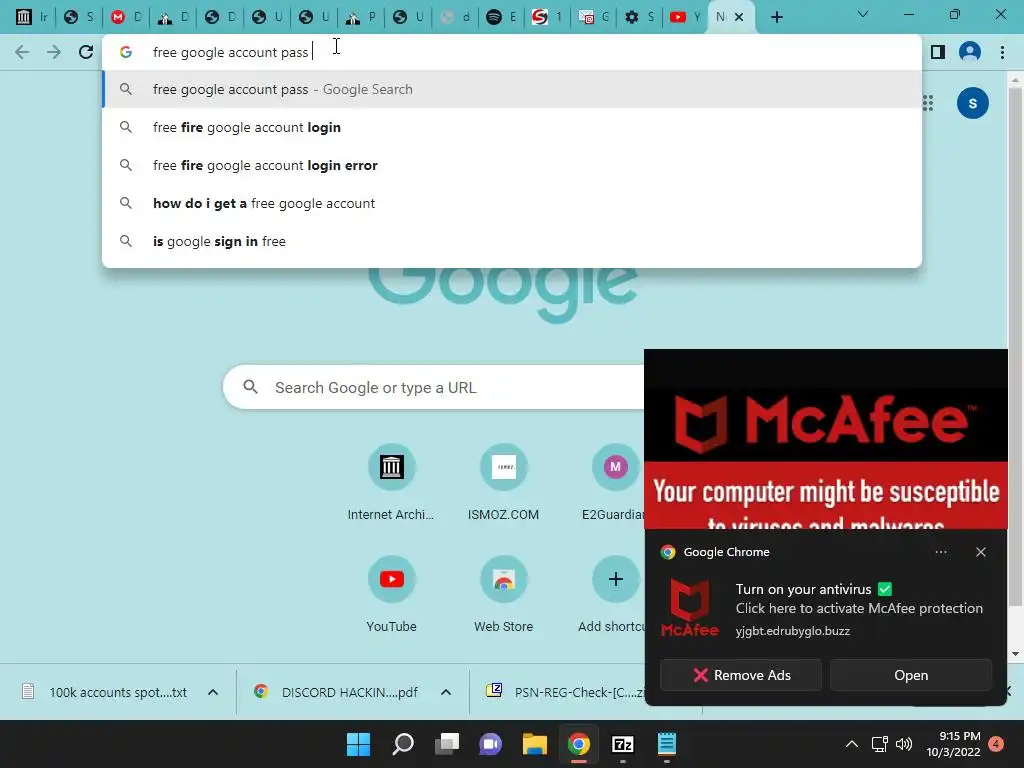This screenshot has width=1024, height=768.
Task: Open downloaded 'DISCORD HACKIN....pdf' file
Action: (x=336, y=692)
